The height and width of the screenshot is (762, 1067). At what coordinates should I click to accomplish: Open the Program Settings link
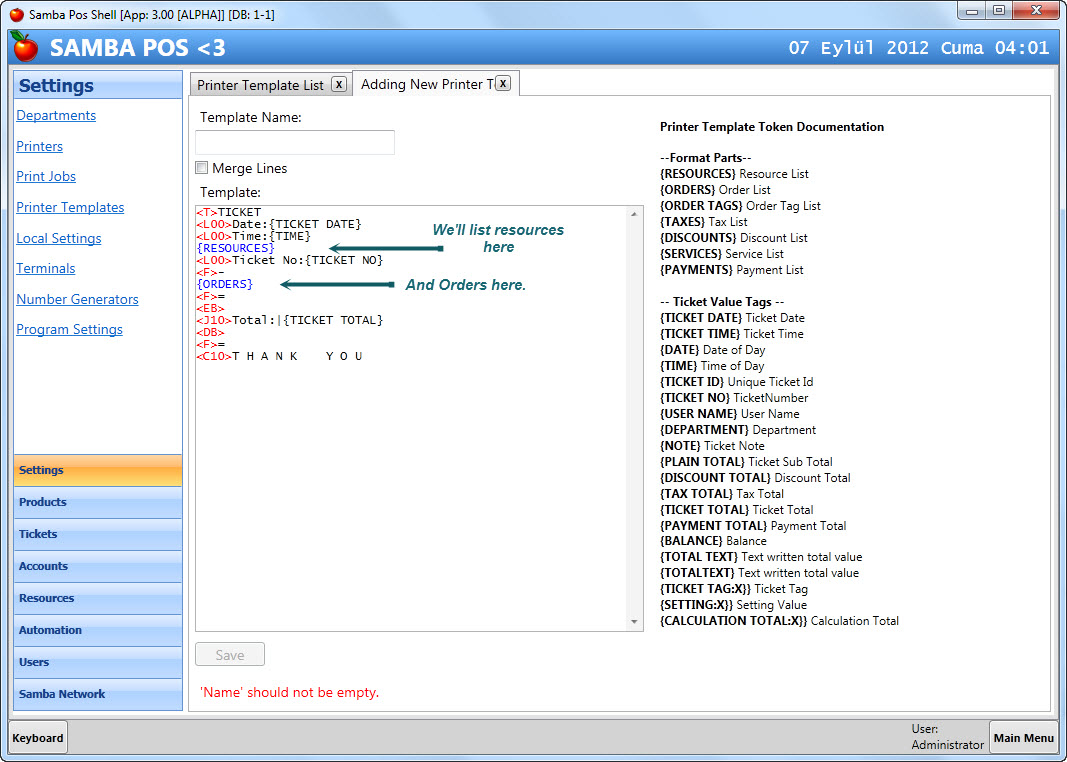point(69,329)
